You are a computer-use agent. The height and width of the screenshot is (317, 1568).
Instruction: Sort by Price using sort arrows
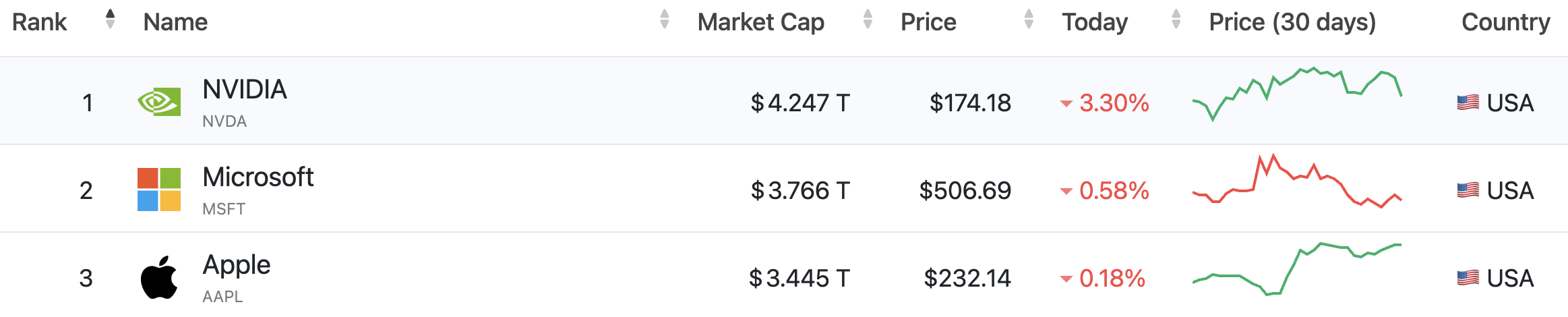pyautogui.click(x=1029, y=20)
